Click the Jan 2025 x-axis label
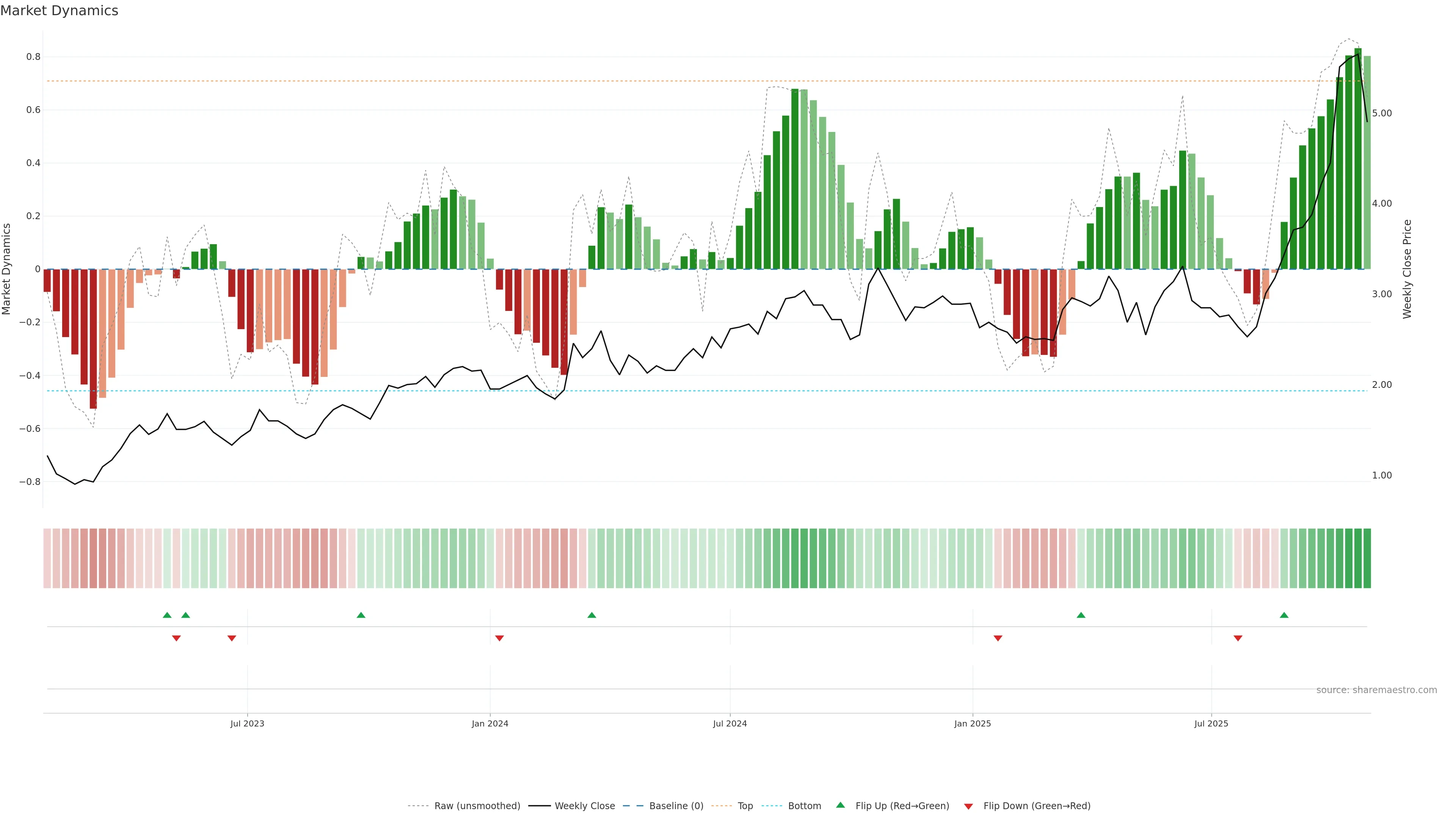 click(x=972, y=723)
